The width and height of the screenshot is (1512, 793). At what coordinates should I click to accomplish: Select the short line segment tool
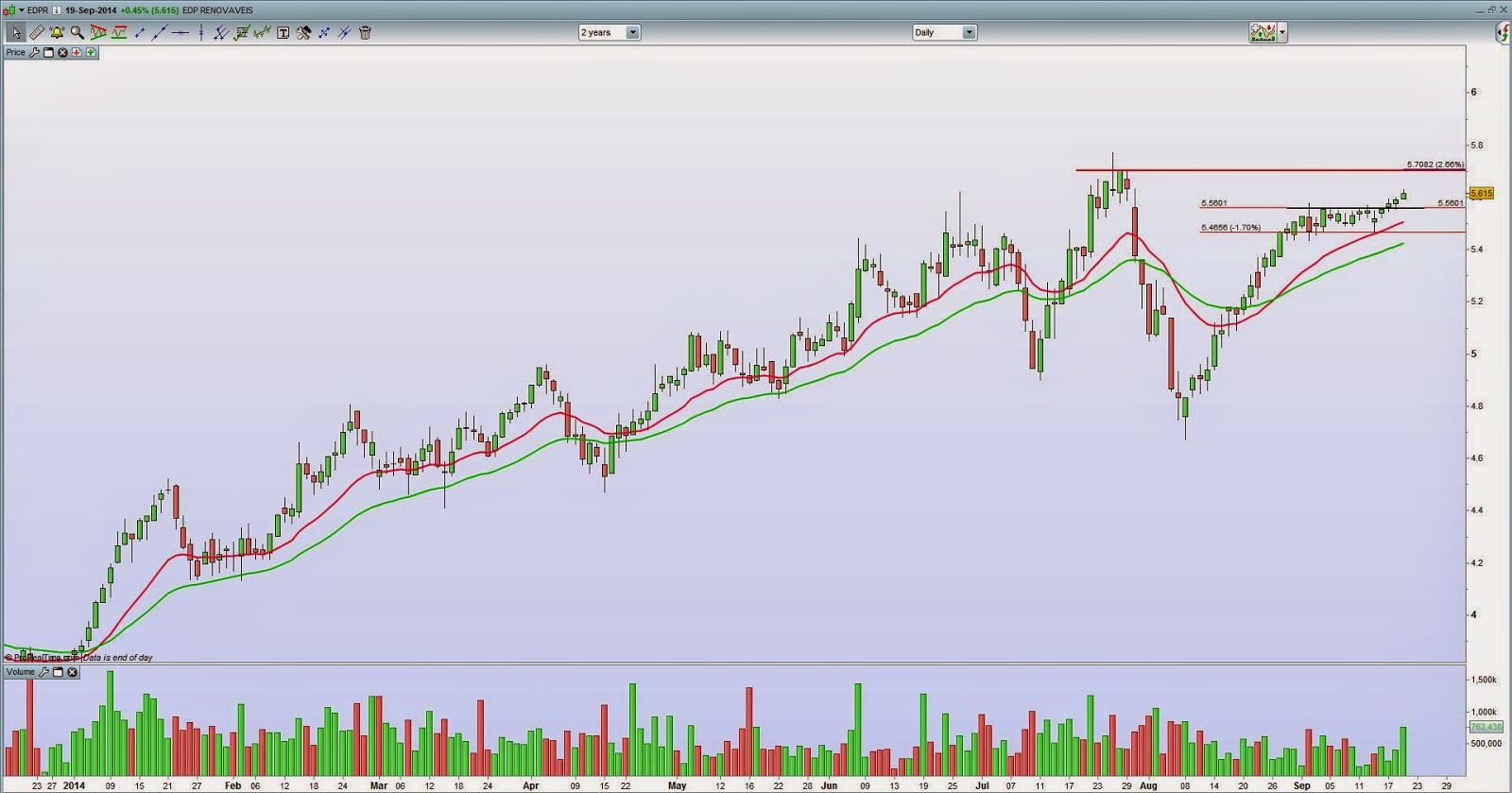point(140,32)
